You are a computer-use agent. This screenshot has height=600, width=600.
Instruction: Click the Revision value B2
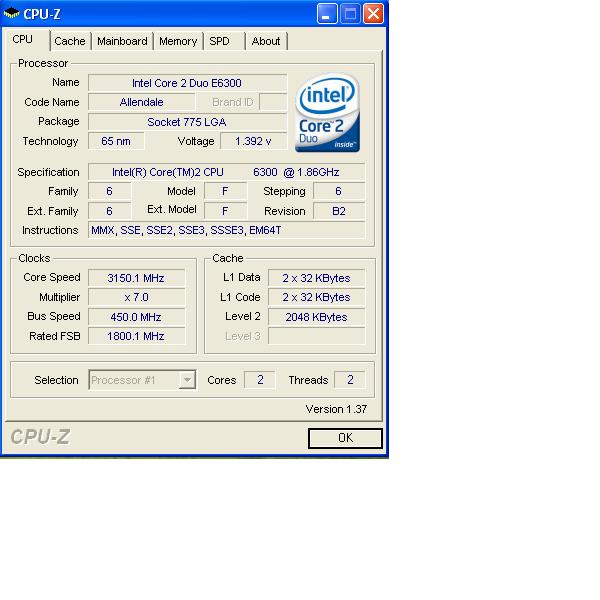click(x=339, y=211)
